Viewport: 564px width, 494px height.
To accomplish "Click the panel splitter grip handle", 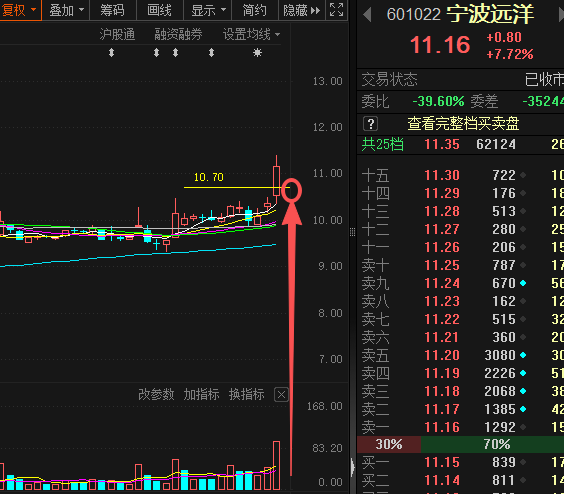I will click(352, 232).
